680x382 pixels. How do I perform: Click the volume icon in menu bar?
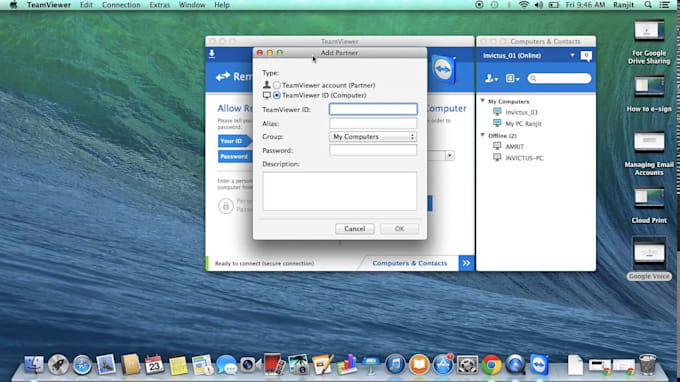(x=539, y=5)
